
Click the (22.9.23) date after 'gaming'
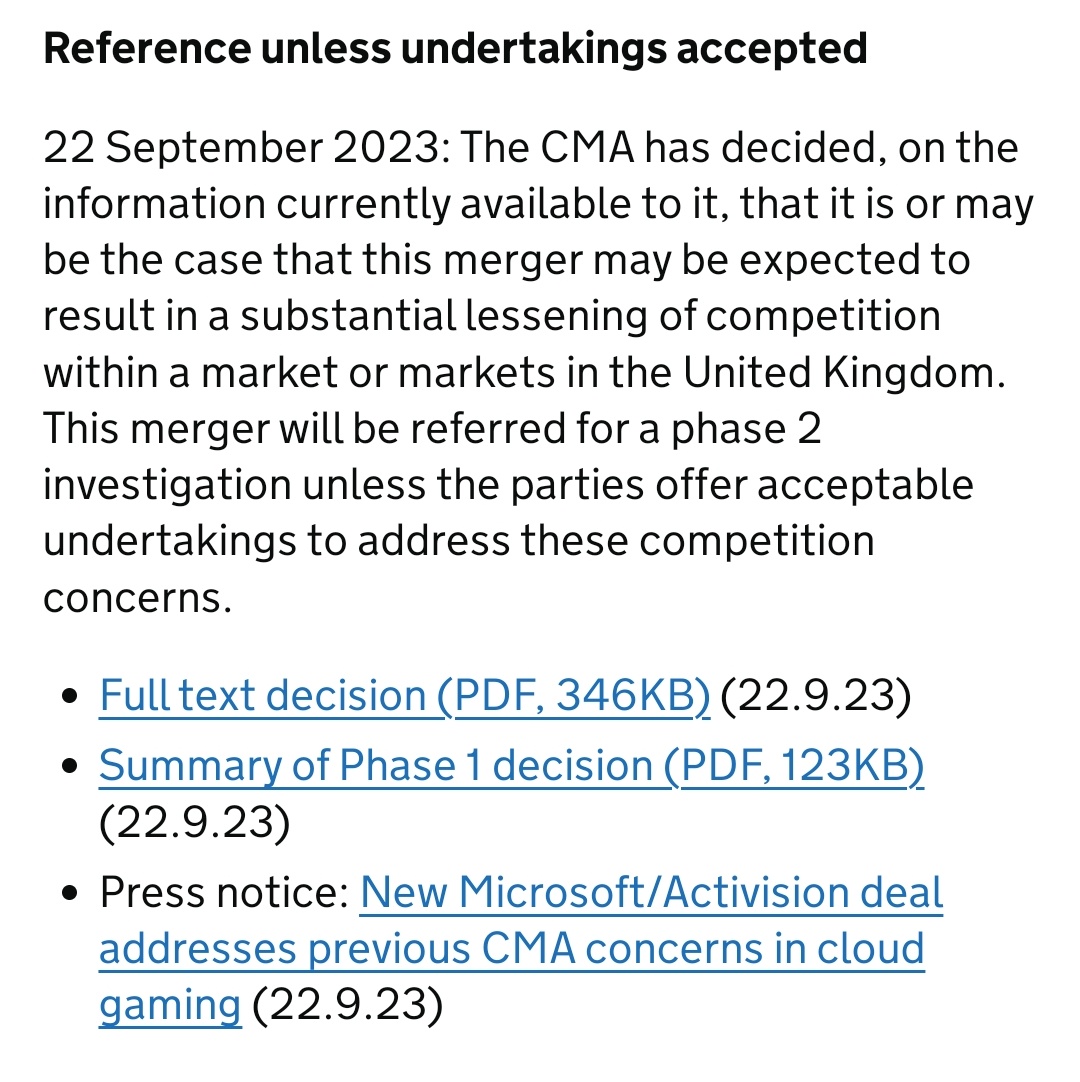coord(348,1005)
